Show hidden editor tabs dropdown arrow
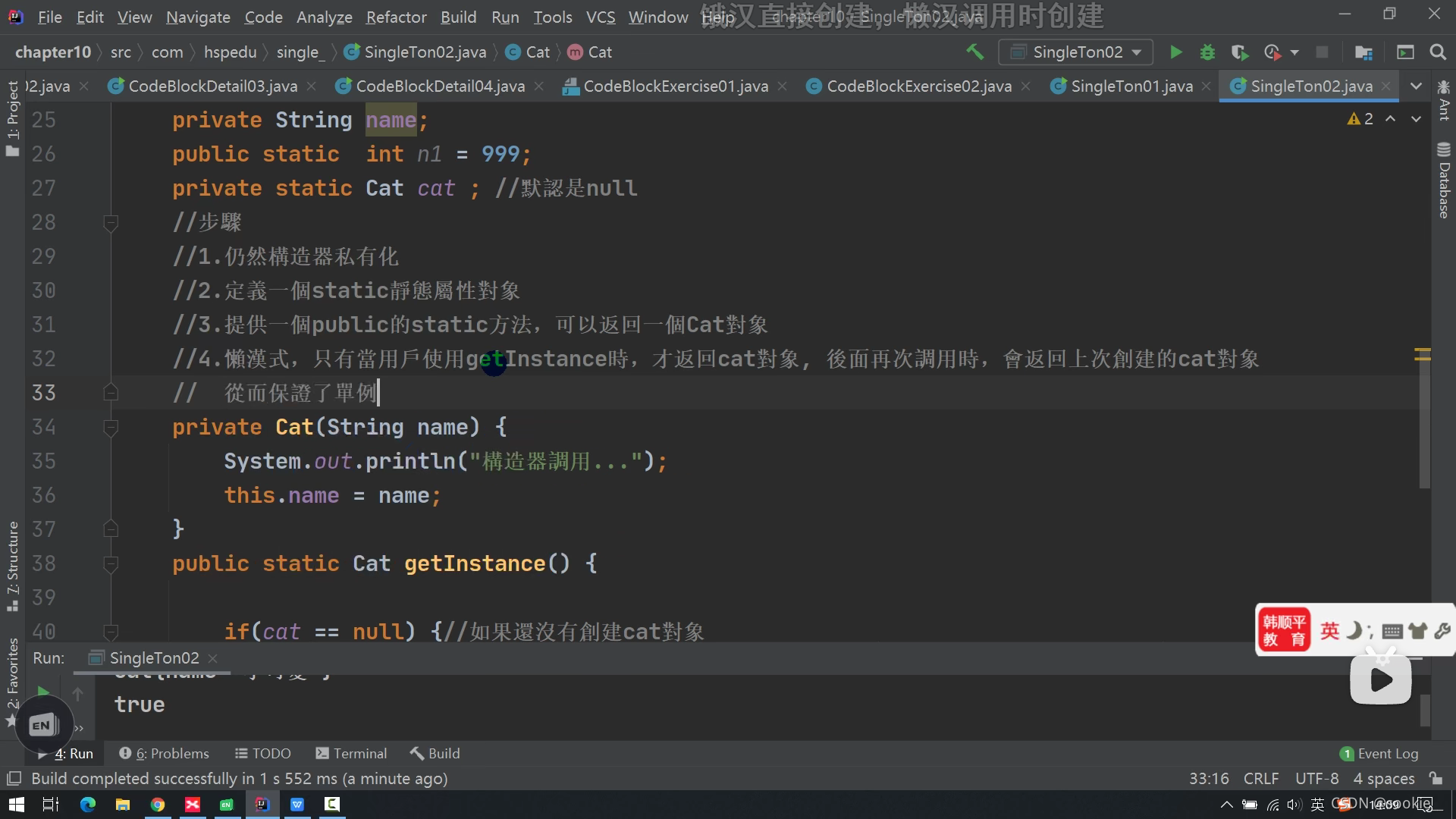Image resolution: width=1456 pixels, height=819 pixels. [x=1415, y=86]
